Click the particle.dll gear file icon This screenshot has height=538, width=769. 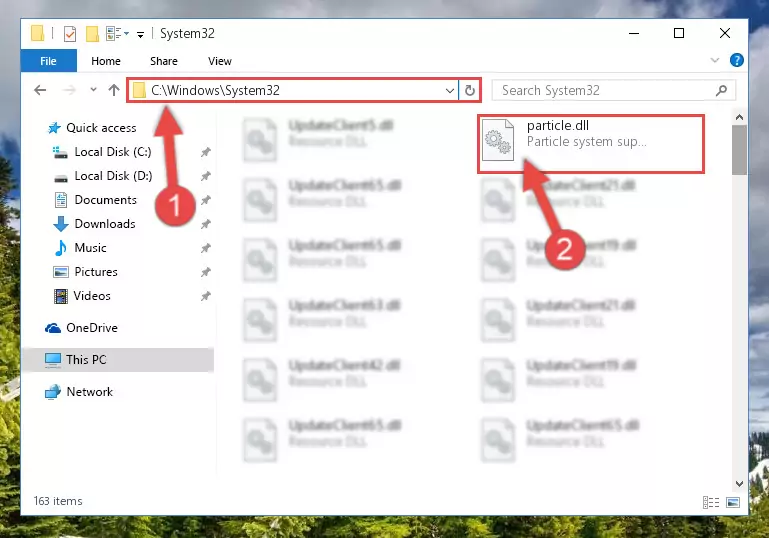tap(498, 140)
